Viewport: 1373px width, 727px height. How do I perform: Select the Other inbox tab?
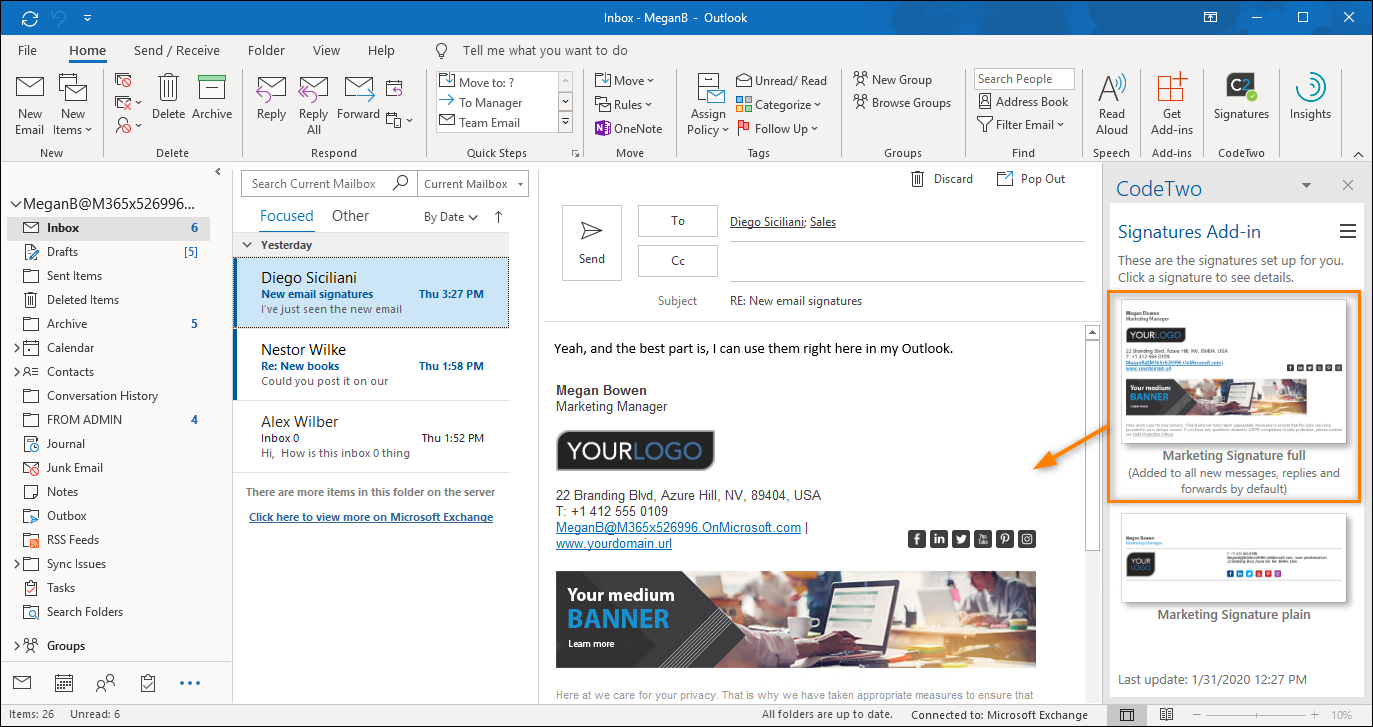350,215
